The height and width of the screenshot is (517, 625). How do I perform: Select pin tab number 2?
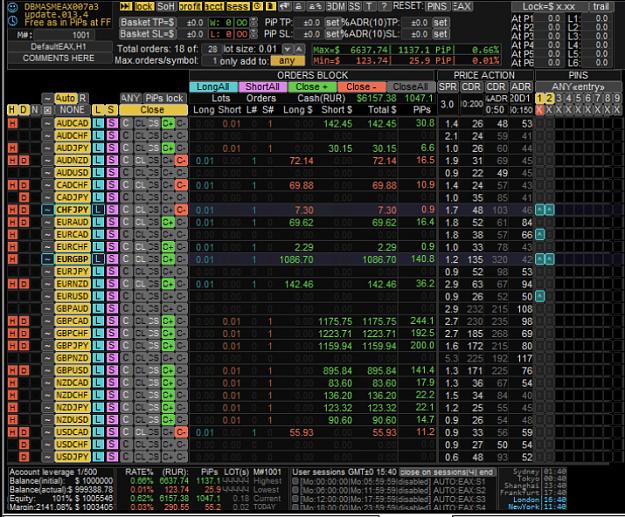coord(549,98)
